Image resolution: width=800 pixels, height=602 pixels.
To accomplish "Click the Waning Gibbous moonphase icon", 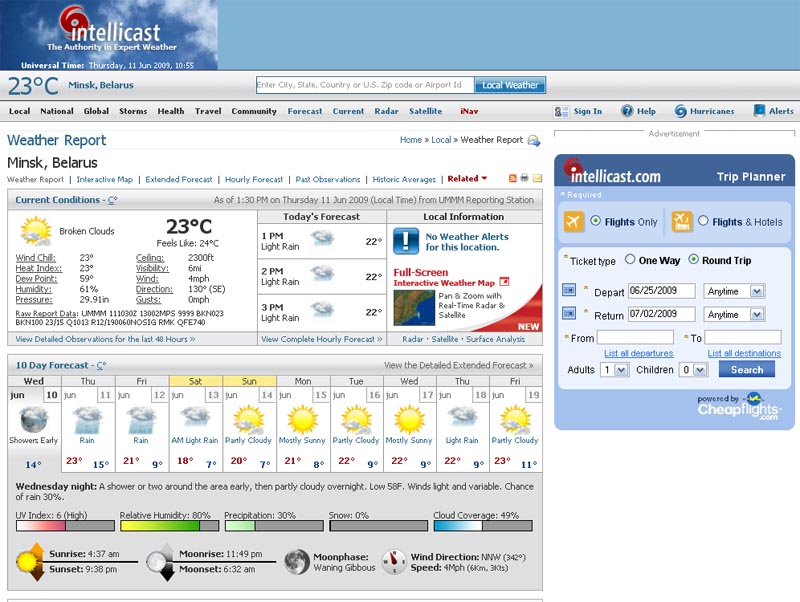I will pyautogui.click(x=297, y=562).
